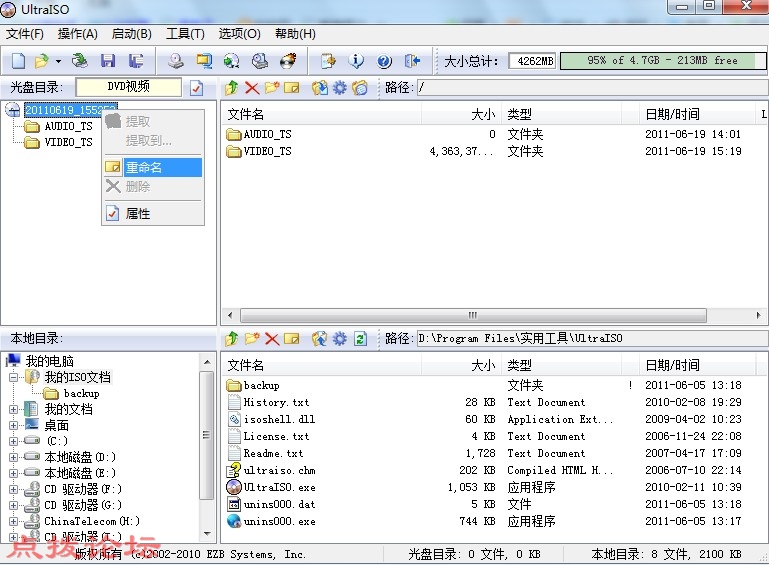Click the Up arrow in 本地目录 toolbar
The width and height of the screenshot is (769, 565).
click(x=231, y=338)
